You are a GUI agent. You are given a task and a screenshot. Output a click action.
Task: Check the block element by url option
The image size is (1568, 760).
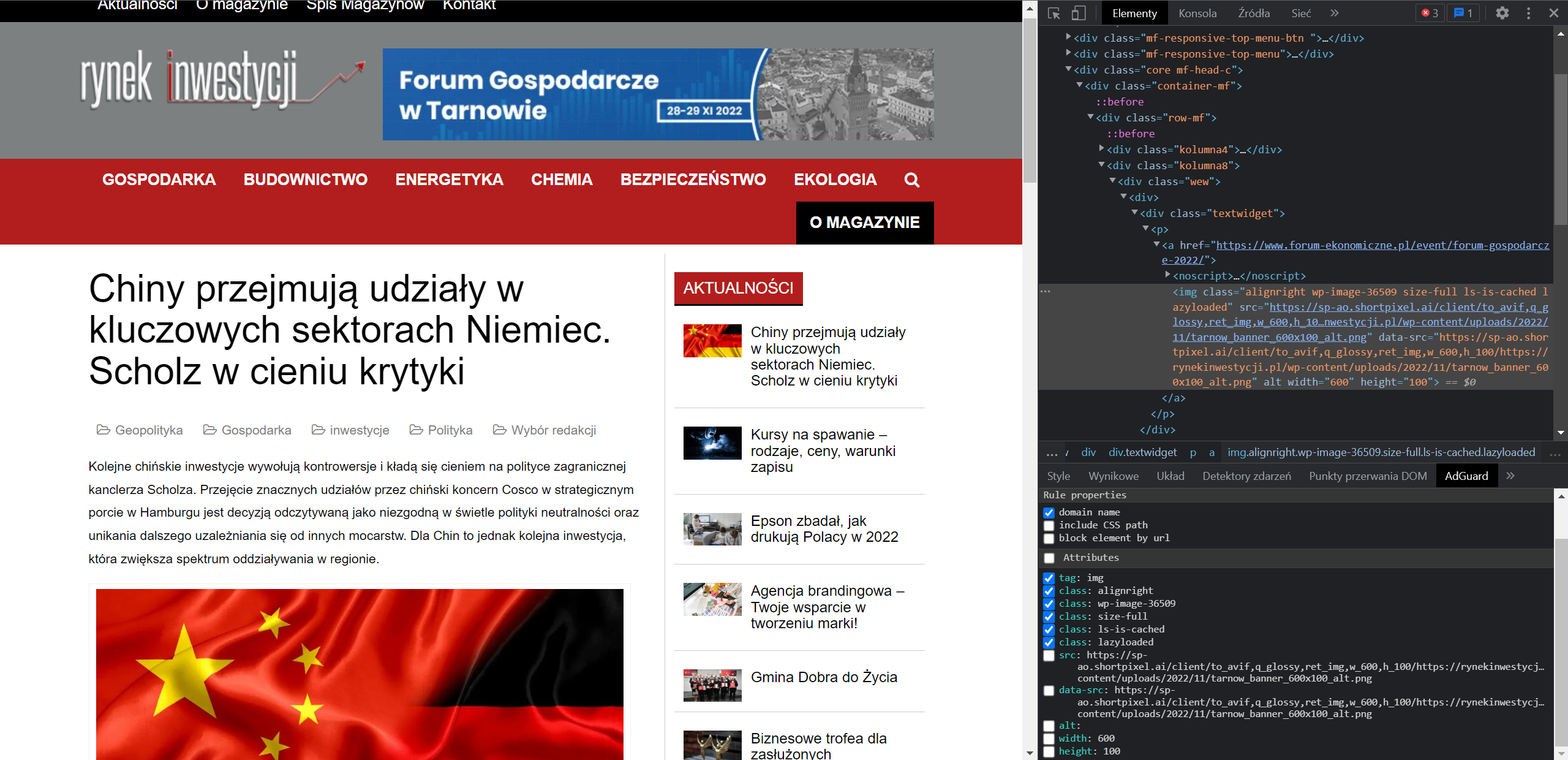tap(1050, 538)
